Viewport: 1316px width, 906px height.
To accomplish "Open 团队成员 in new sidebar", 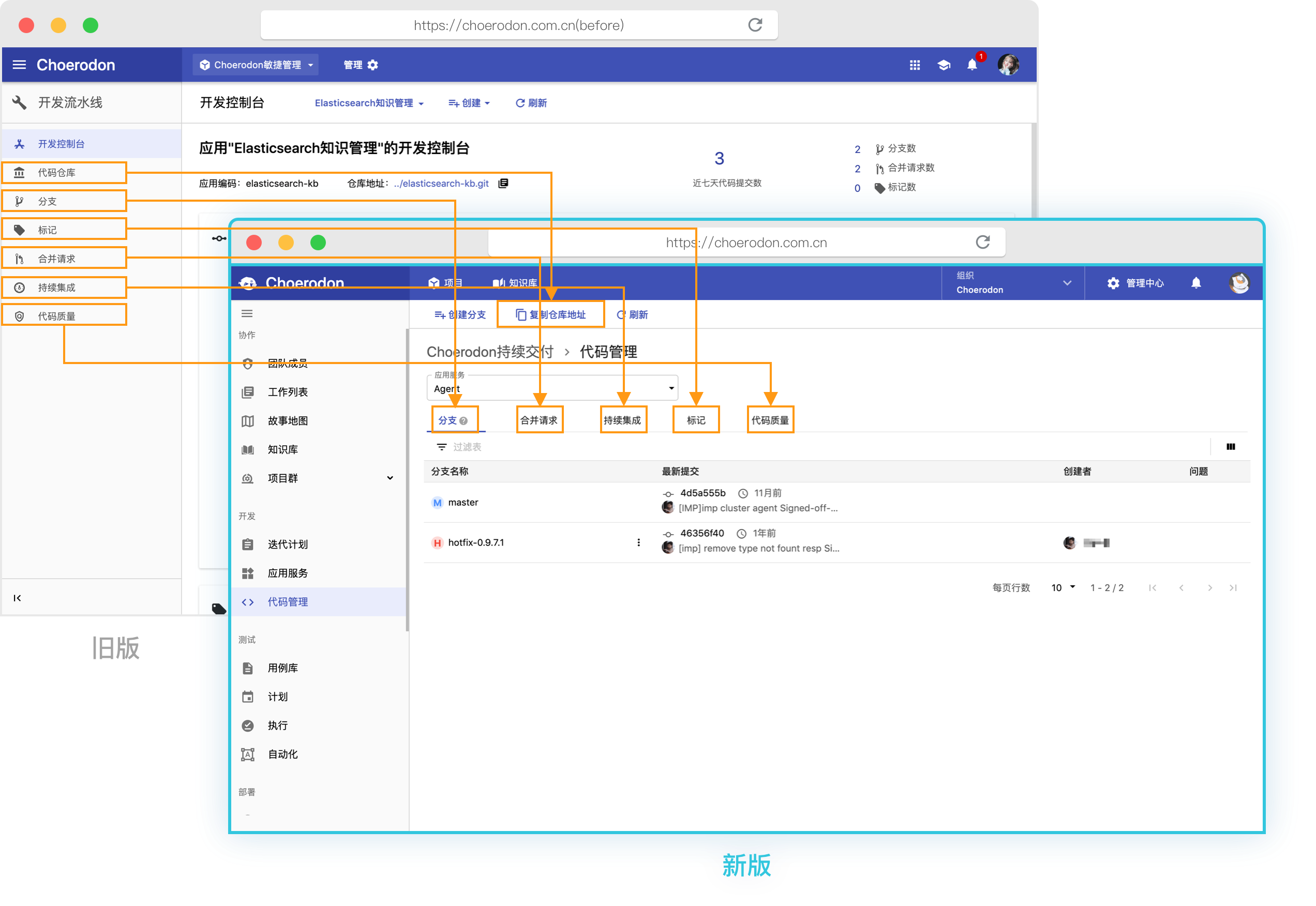I will (x=320, y=364).
